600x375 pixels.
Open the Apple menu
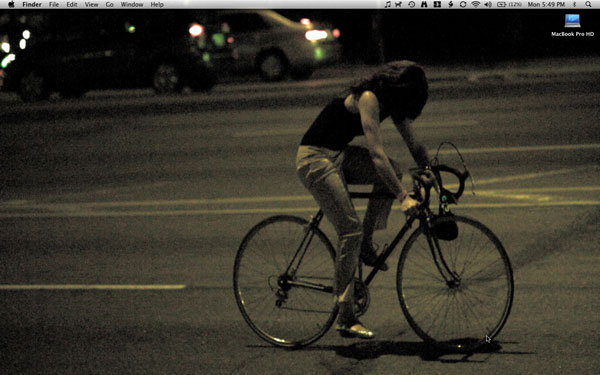point(11,4)
